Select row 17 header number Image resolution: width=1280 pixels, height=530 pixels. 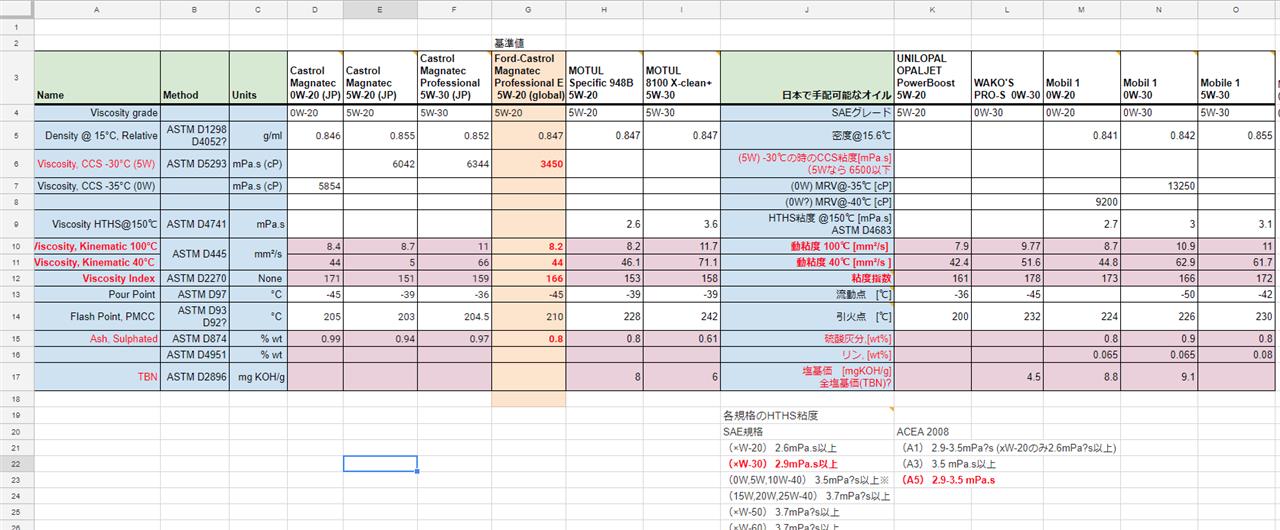16,377
